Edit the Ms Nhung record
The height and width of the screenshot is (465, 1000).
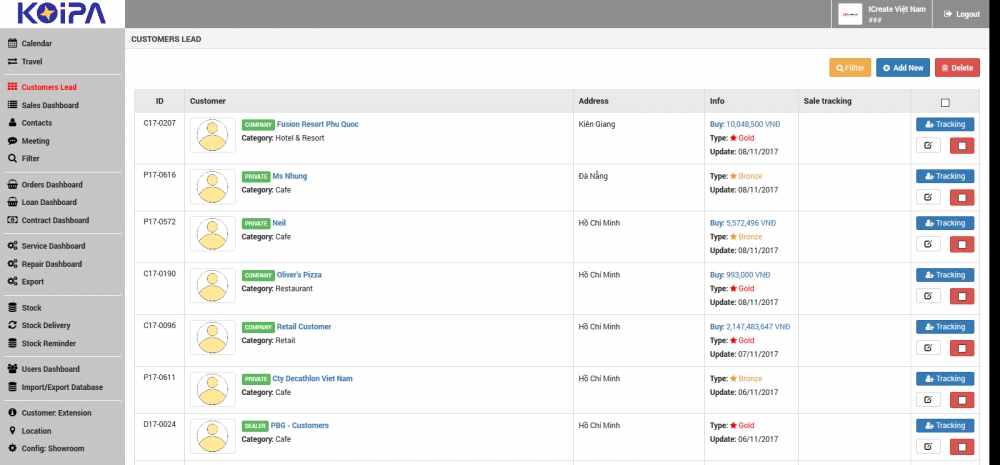tap(928, 197)
